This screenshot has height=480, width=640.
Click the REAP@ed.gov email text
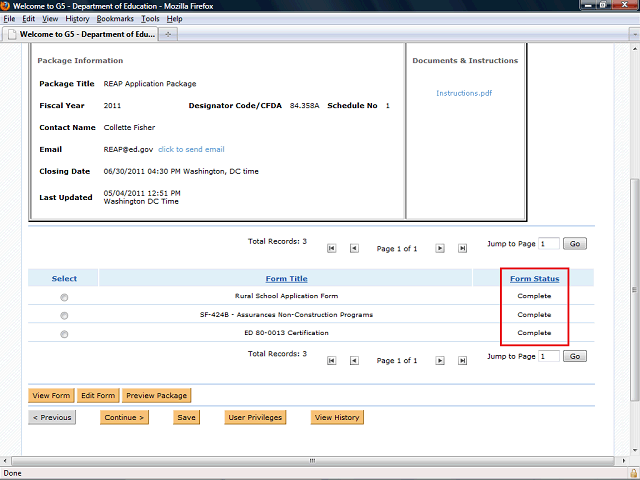coord(128,149)
